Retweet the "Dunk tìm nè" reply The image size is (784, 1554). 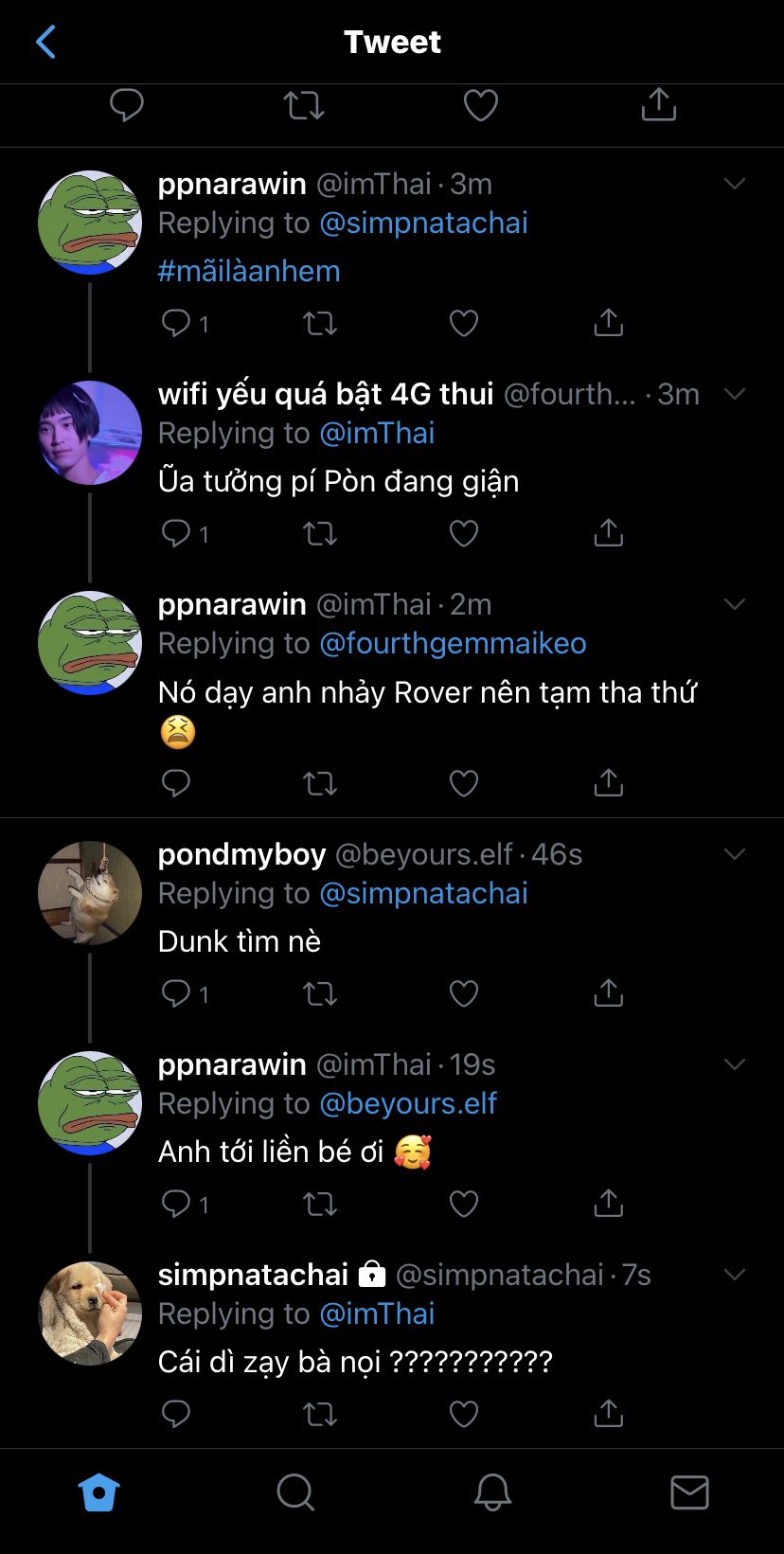coord(319,993)
